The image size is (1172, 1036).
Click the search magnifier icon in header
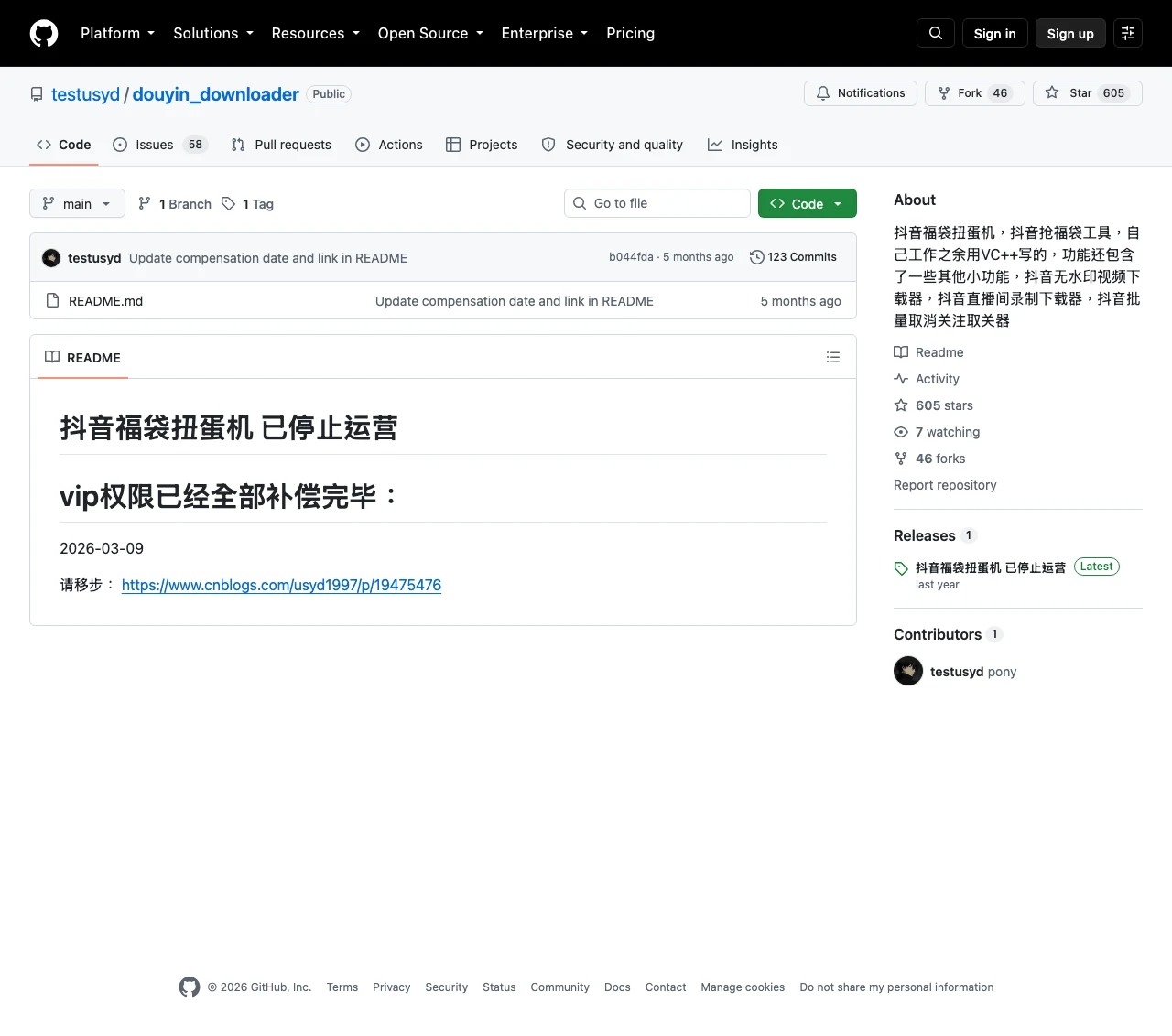tap(936, 33)
